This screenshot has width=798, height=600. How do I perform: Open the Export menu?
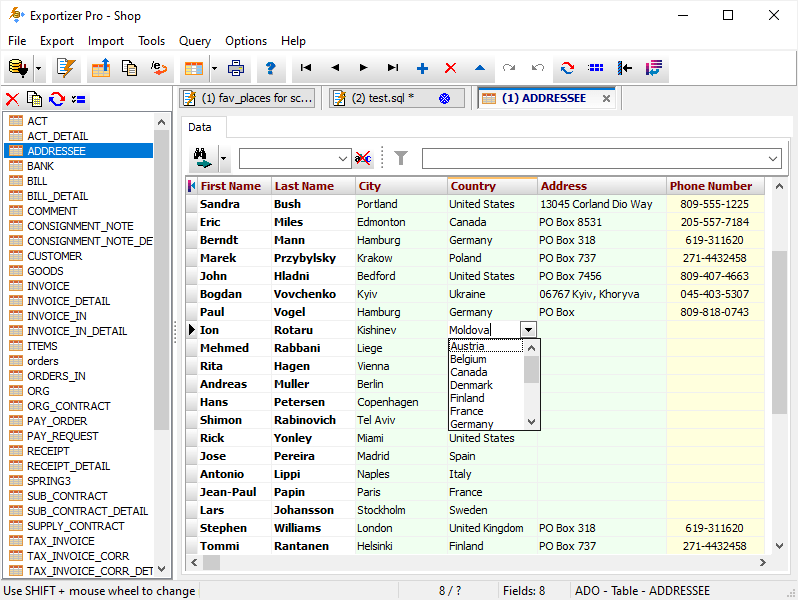tap(57, 41)
